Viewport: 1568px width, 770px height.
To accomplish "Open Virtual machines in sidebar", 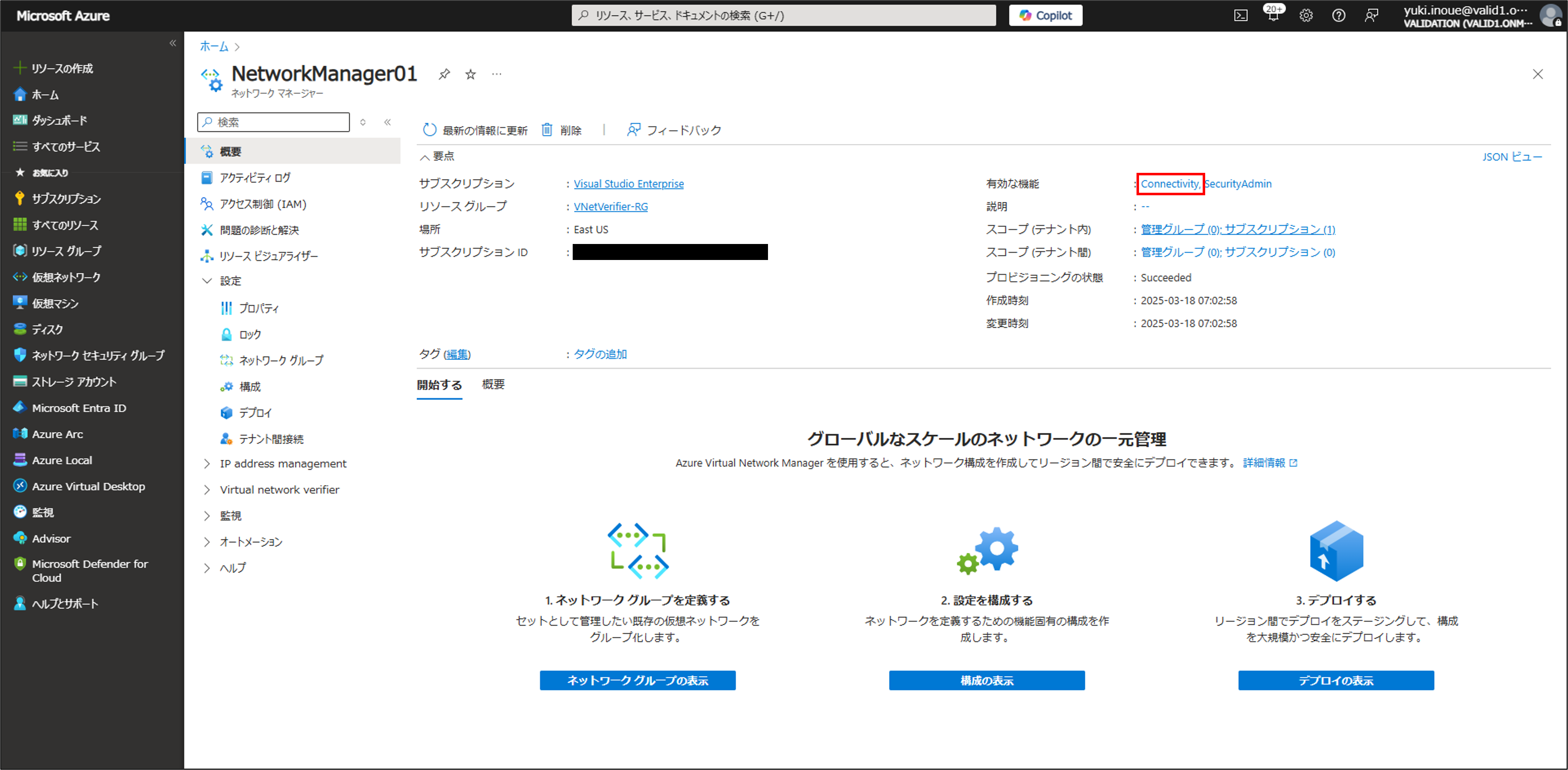I will 46,303.
